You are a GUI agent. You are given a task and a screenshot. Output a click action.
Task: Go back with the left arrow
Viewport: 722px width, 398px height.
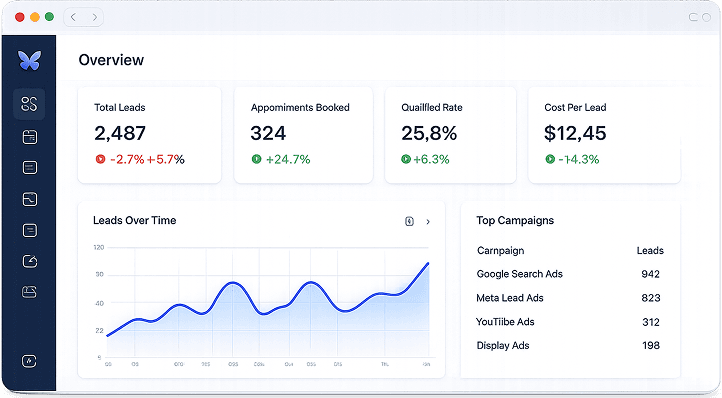pyautogui.click(x=73, y=17)
